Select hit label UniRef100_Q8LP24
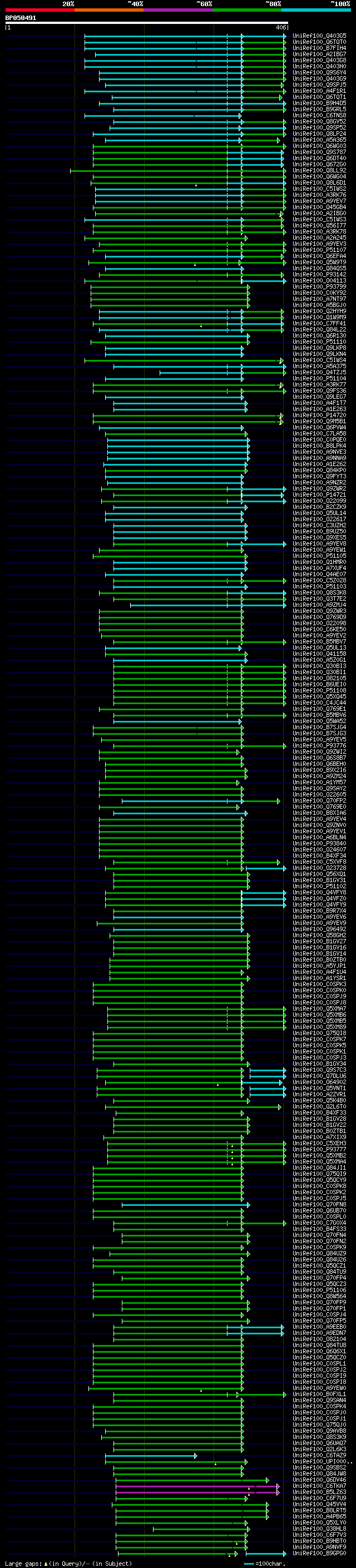The width and height of the screenshot is (356, 1568). (x=319, y=134)
